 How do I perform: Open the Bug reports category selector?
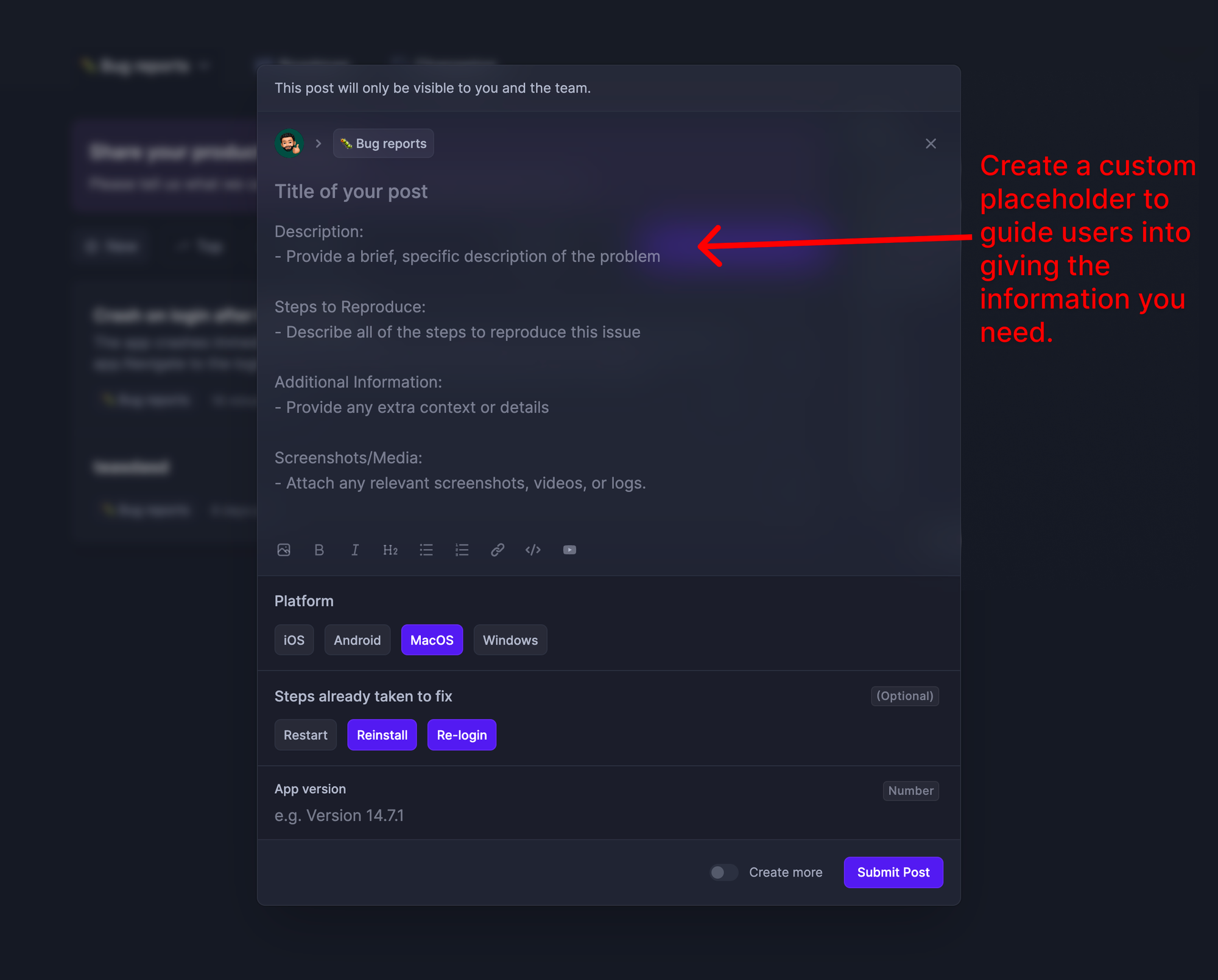383,144
